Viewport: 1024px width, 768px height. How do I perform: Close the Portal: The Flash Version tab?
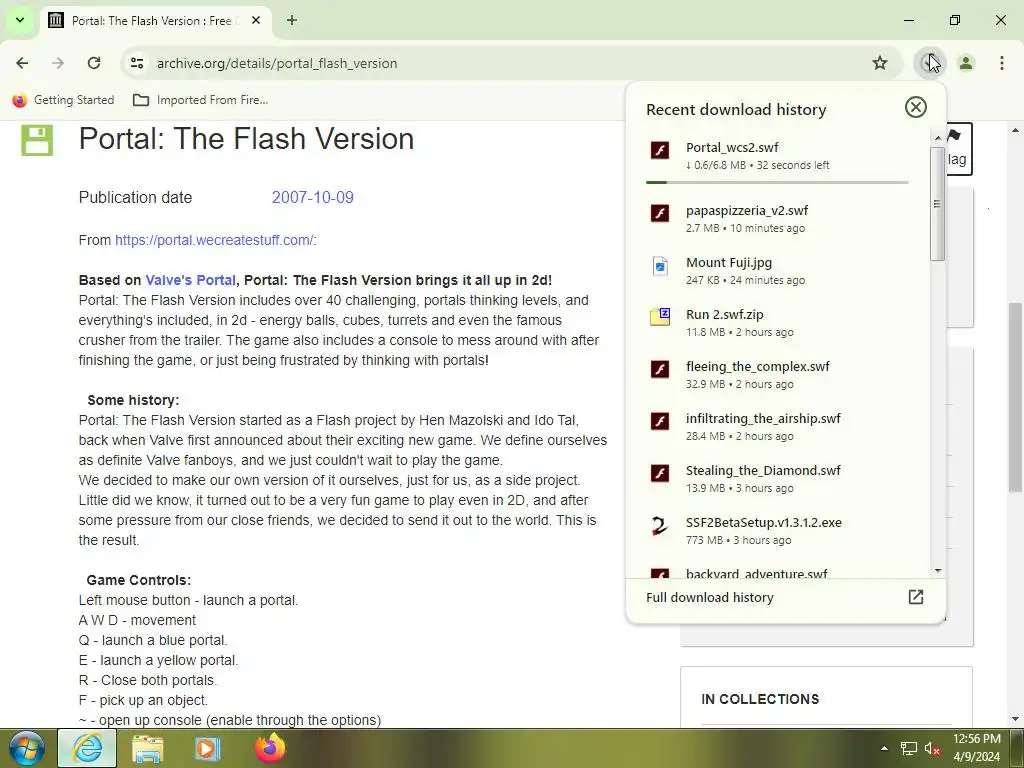click(x=256, y=20)
